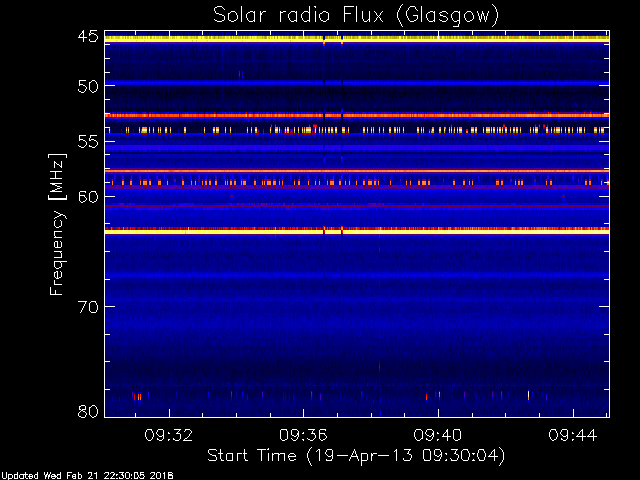Click the y-axis label 'Frequency [MHz]'
This screenshot has height=480, width=640.
click(58, 224)
